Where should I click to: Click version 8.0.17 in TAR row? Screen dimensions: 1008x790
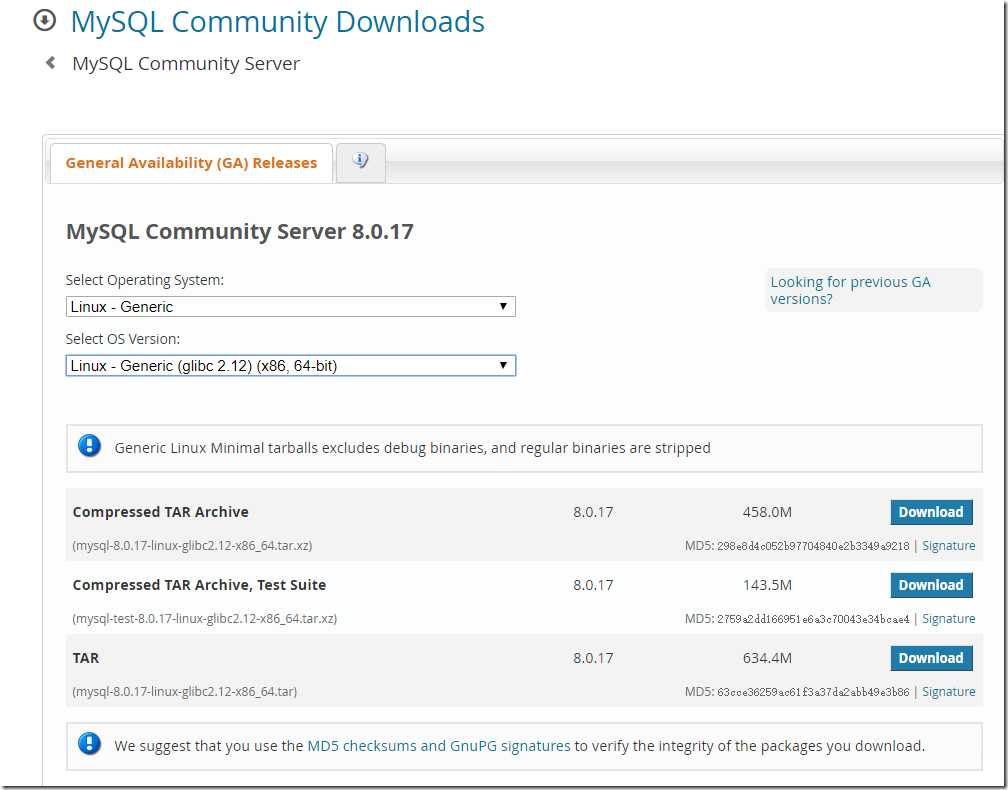click(x=593, y=658)
